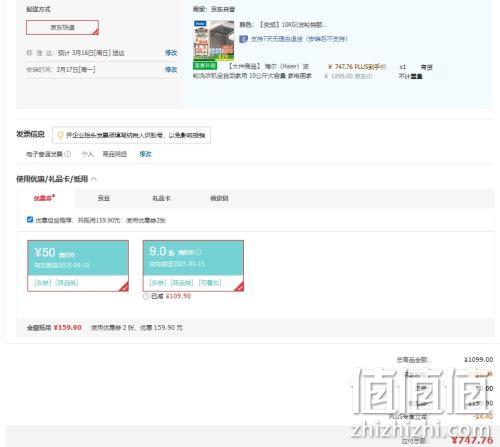The width and height of the screenshot is (500, 447).
Task: Click the green 国家补贴 subsidy tag
Action: tap(205, 66)
